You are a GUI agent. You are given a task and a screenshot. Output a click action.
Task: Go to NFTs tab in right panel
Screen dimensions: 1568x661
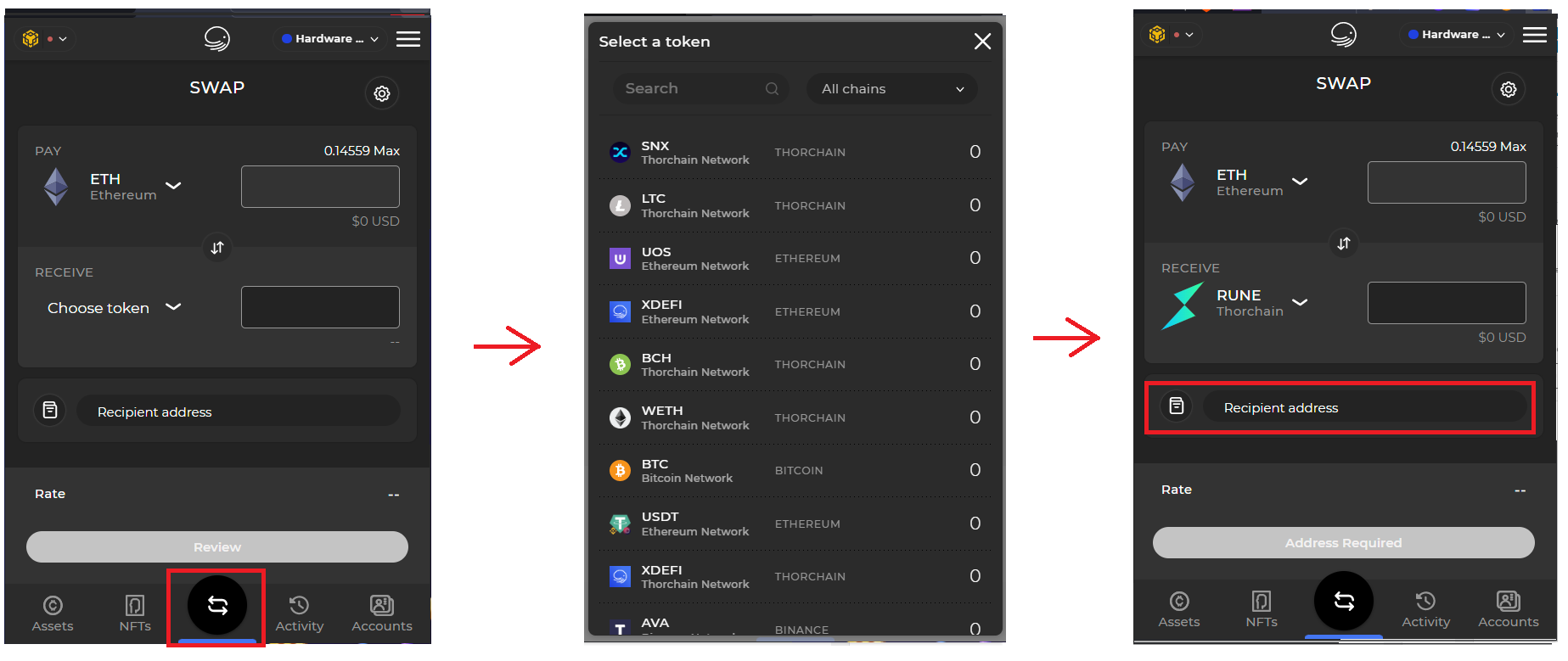[1262, 609]
